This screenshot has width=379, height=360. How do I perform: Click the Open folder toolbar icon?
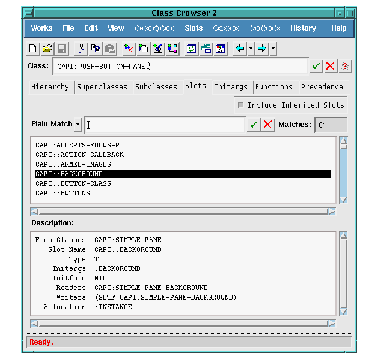(x=47, y=49)
